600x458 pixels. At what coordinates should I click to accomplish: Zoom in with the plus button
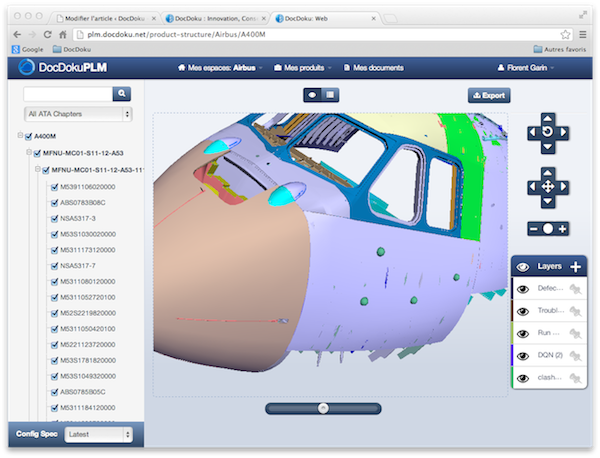click(x=563, y=229)
